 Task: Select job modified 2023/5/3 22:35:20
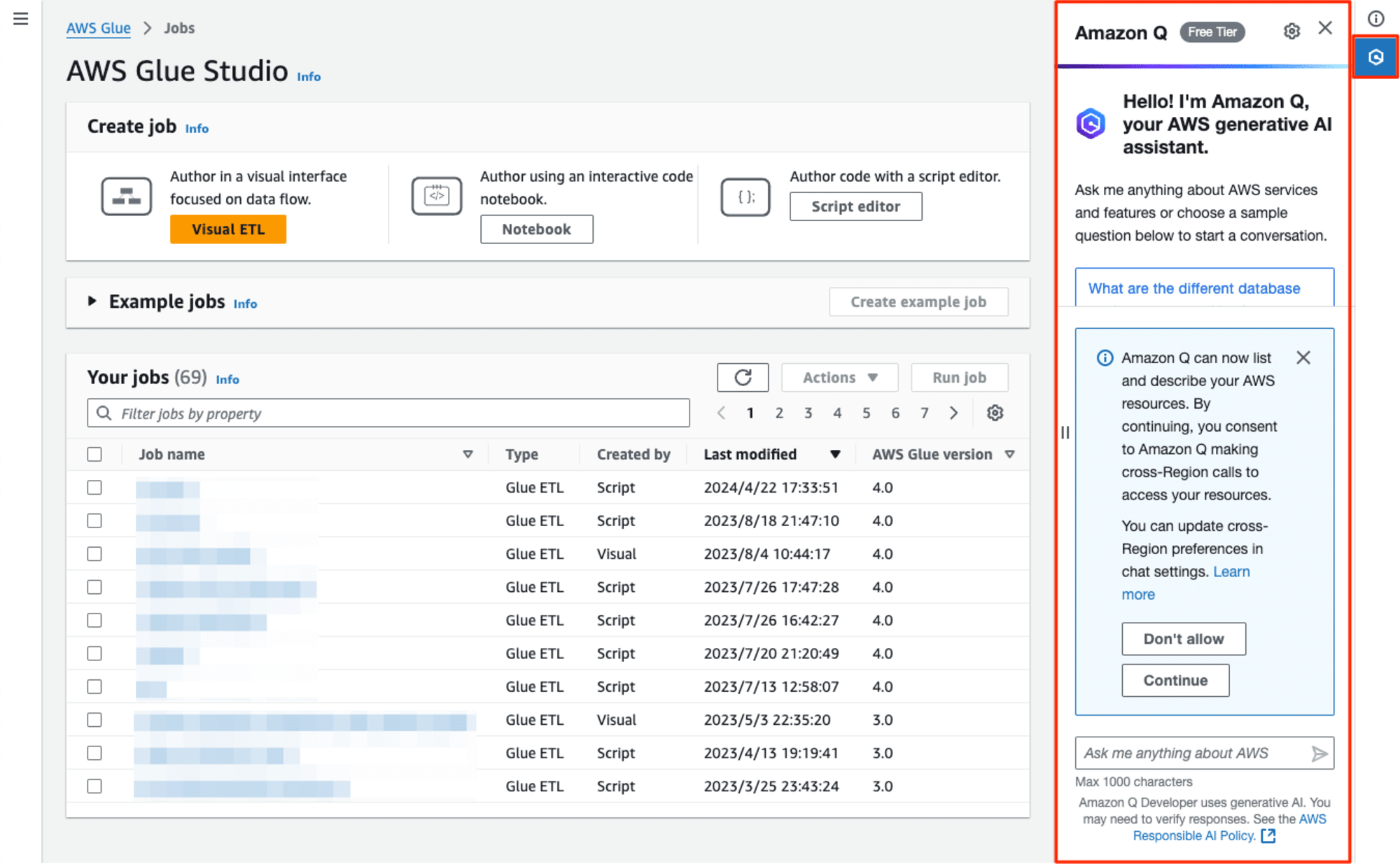click(94, 720)
